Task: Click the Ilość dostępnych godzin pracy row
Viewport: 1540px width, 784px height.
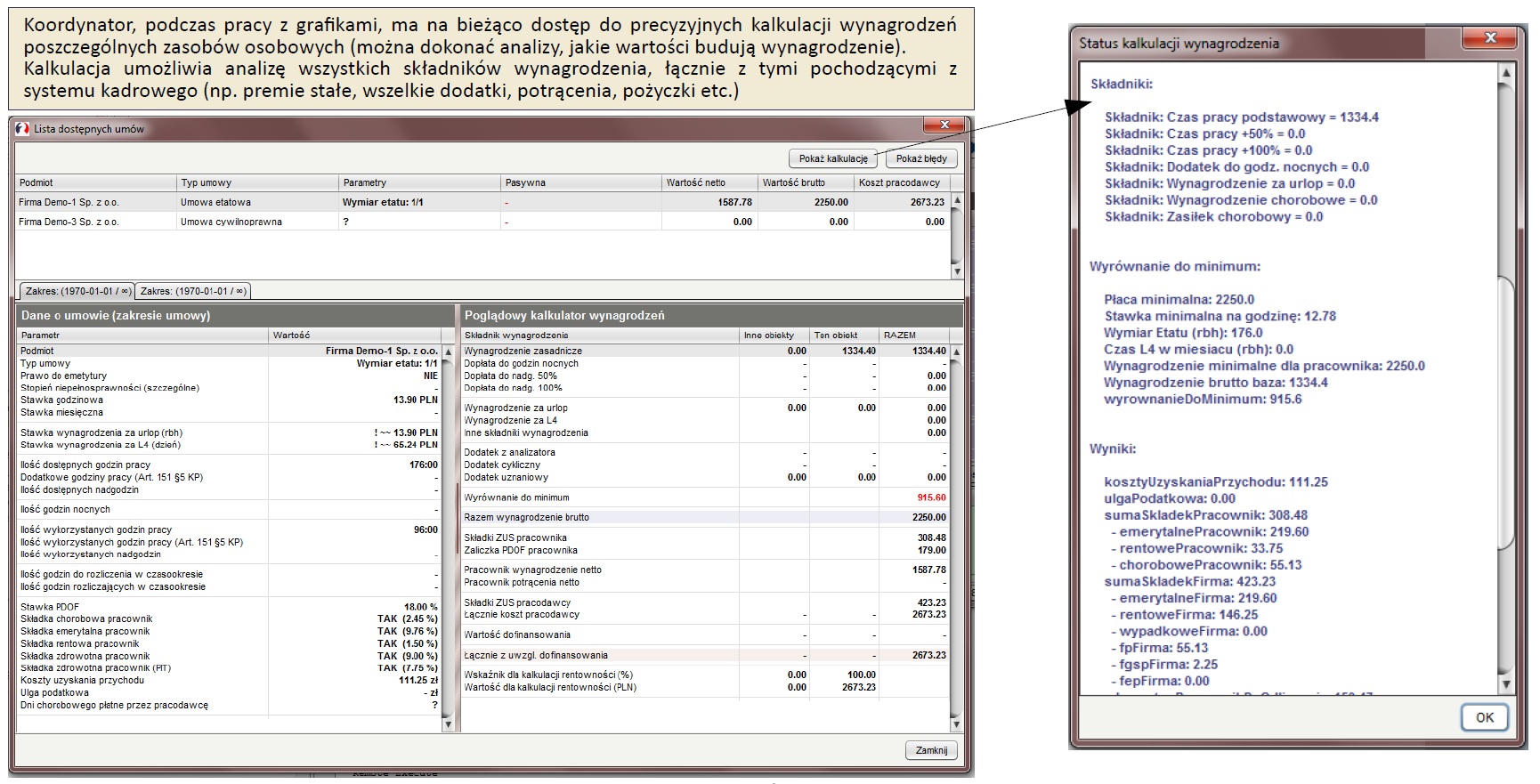Action: pyautogui.click(x=229, y=465)
